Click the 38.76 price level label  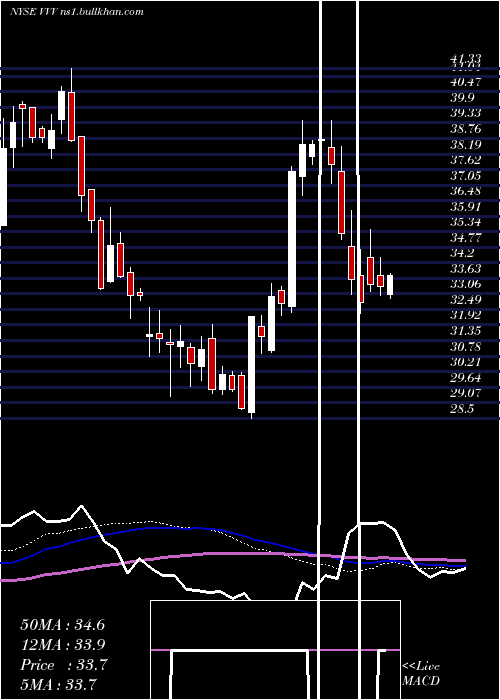(466, 129)
